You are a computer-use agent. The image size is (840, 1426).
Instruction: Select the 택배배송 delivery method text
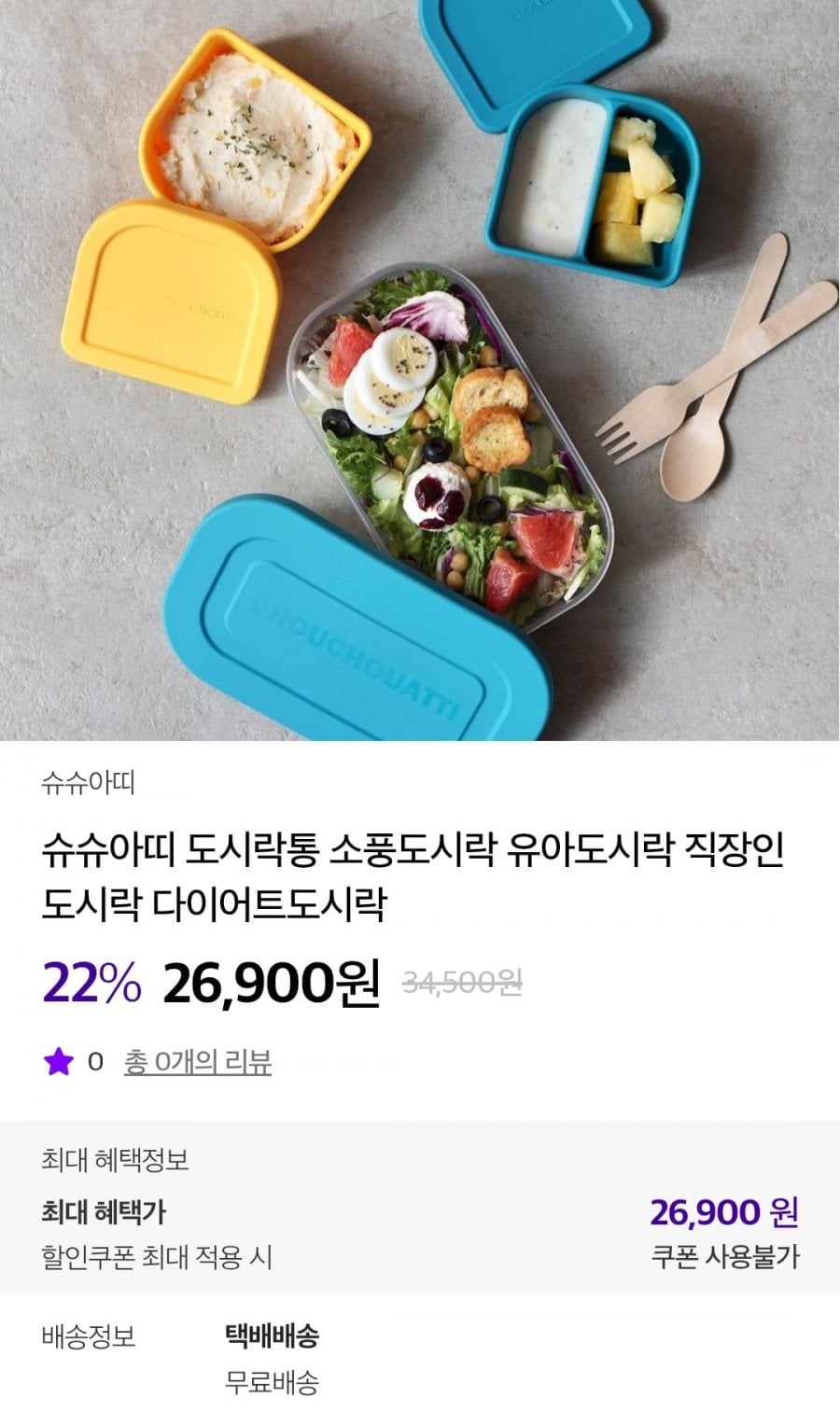(272, 1335)
